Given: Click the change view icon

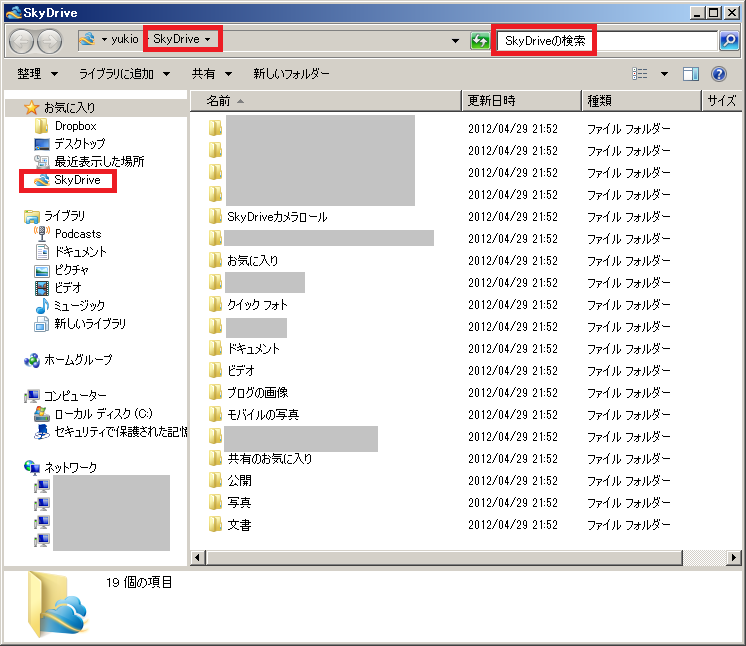Looking at the screenshot, I should tap(640, 74).
